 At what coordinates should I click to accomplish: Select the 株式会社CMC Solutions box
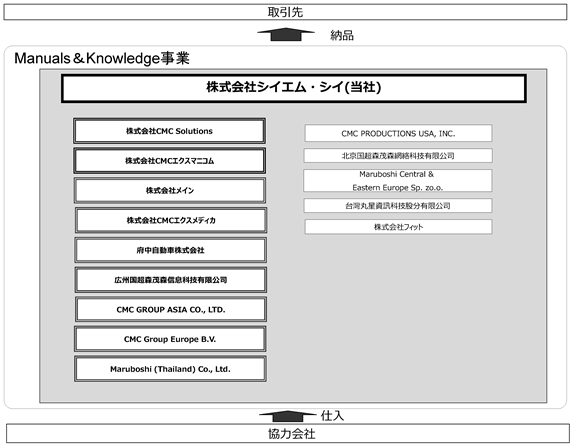pyautogui.click(x=170, y=131)
